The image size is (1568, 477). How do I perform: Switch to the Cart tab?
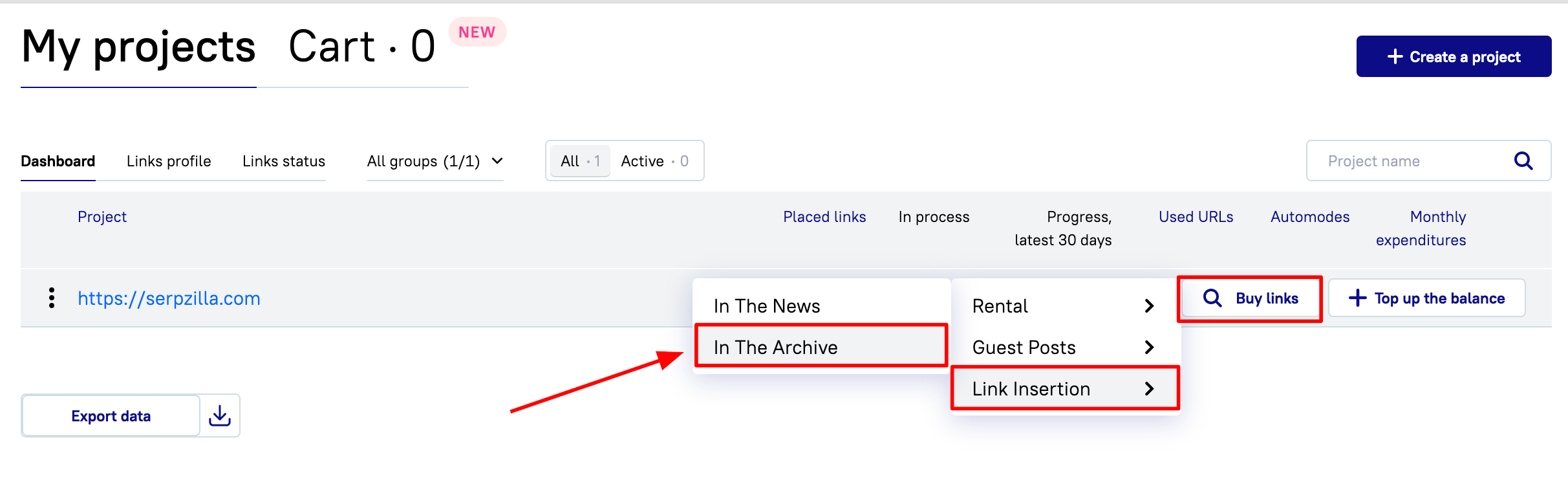[362, 47]
